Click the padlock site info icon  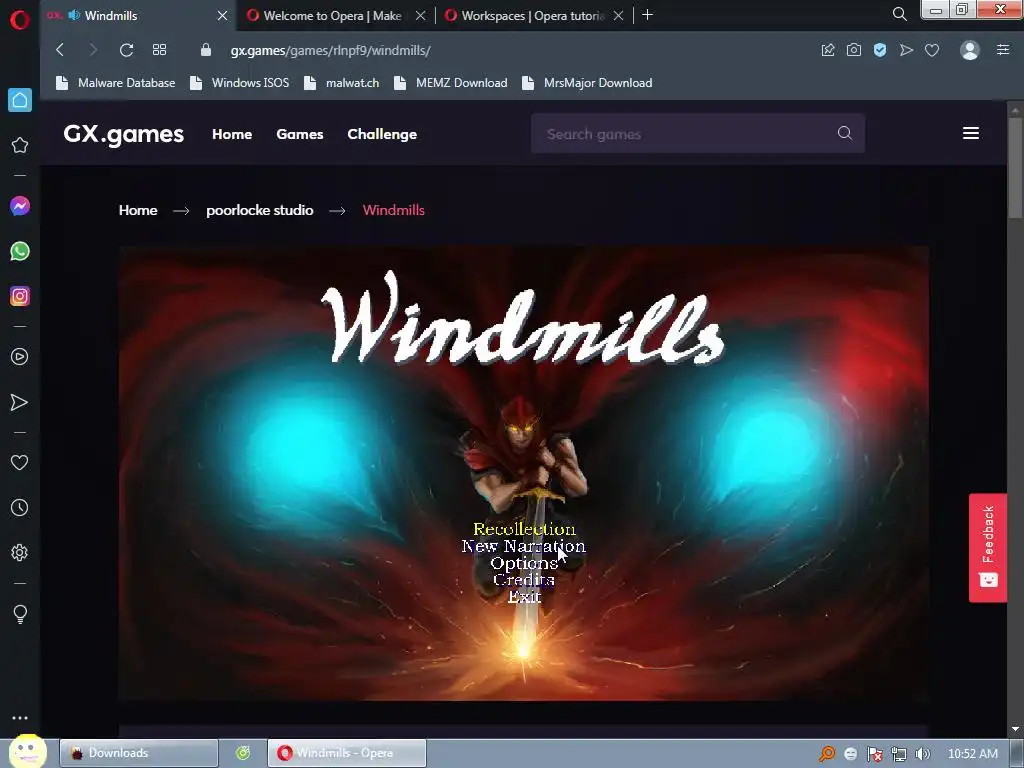coord(206,50)
